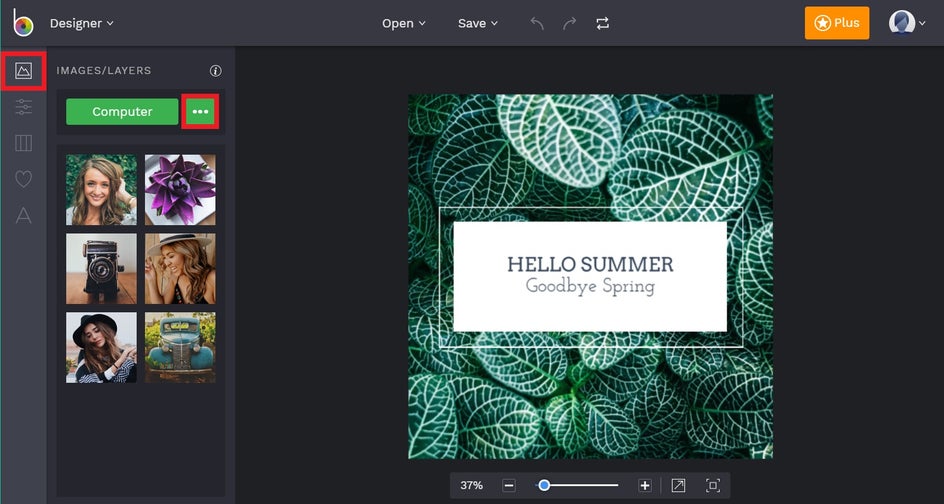Open the three-dots more upload options
Image resolution: width=944 pixels, height=504 pixels.
(200, 112)
